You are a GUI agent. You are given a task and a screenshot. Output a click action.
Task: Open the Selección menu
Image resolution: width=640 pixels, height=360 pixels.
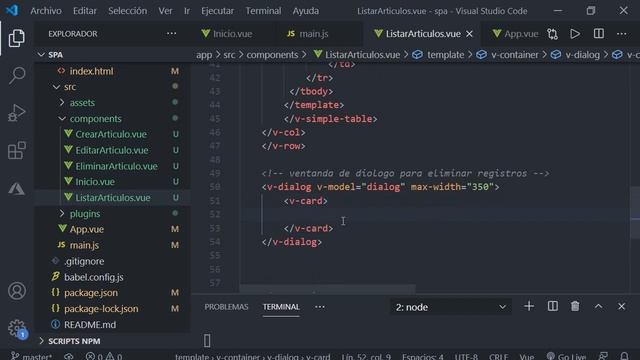click(x=127, y=11)
